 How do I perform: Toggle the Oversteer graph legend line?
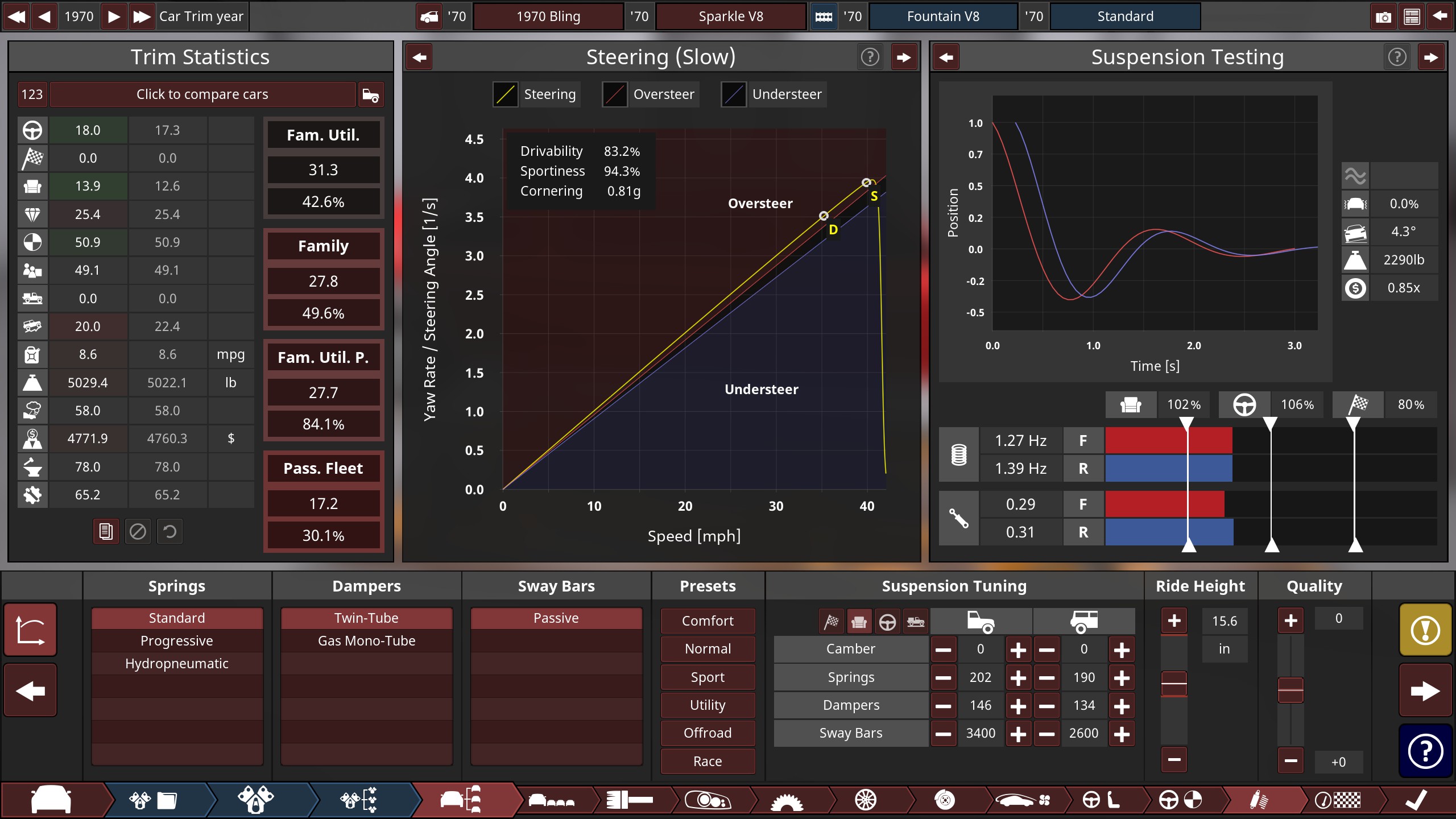(615, 94)
